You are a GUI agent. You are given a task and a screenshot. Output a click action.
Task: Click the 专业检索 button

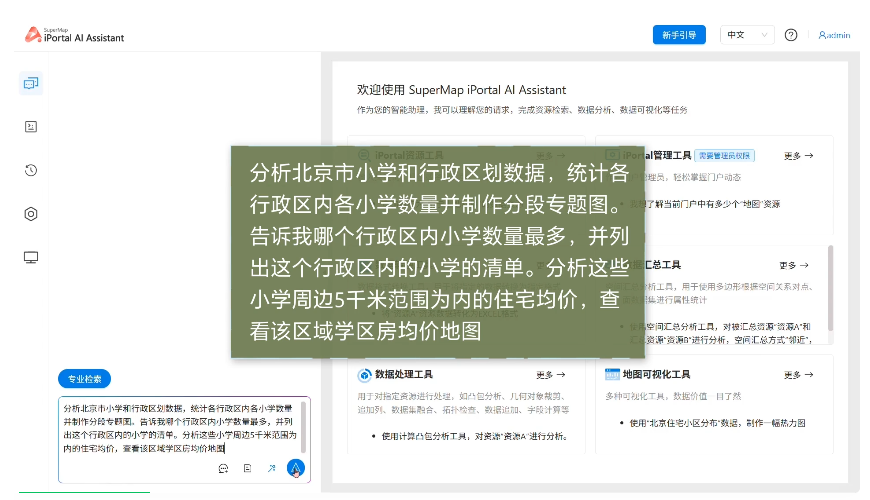(85, 379)
